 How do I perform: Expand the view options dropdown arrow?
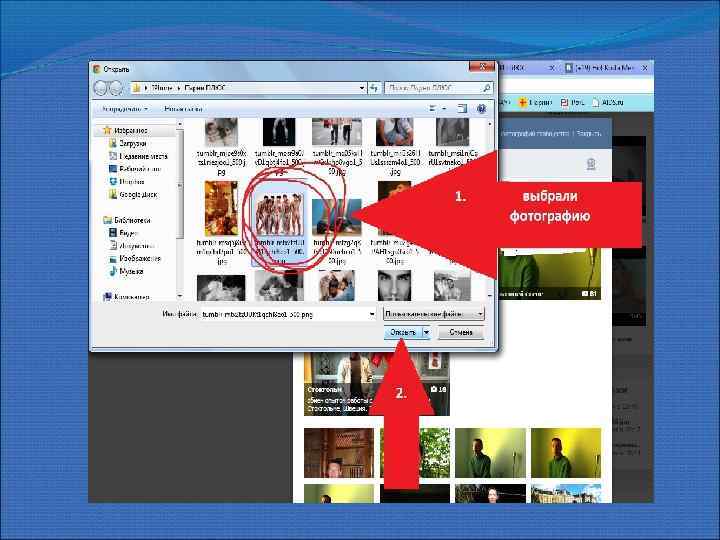pyautogui.click(x=444, y=109)
